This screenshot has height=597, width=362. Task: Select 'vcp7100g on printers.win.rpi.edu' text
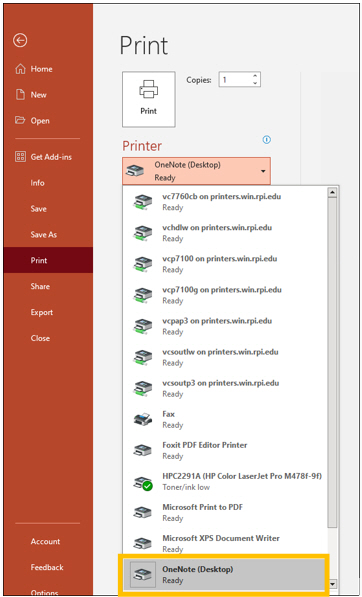click(x=222, y=290)
